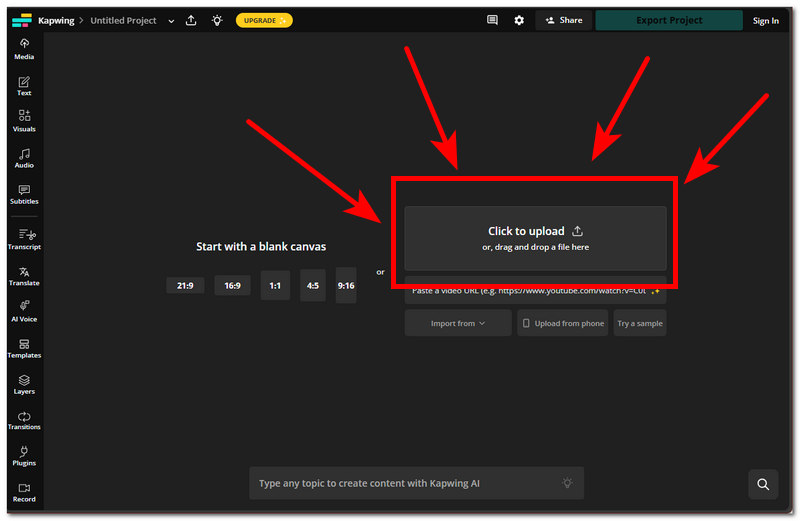This screenshot has height=521, width=800.
Task: Open the Templates panel
Action: click(24, 349)
